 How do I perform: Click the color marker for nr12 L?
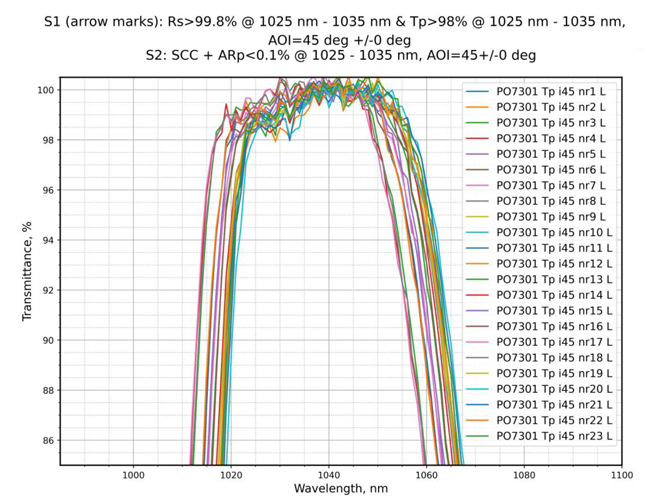pyautogui.click(x=478, y=264)
